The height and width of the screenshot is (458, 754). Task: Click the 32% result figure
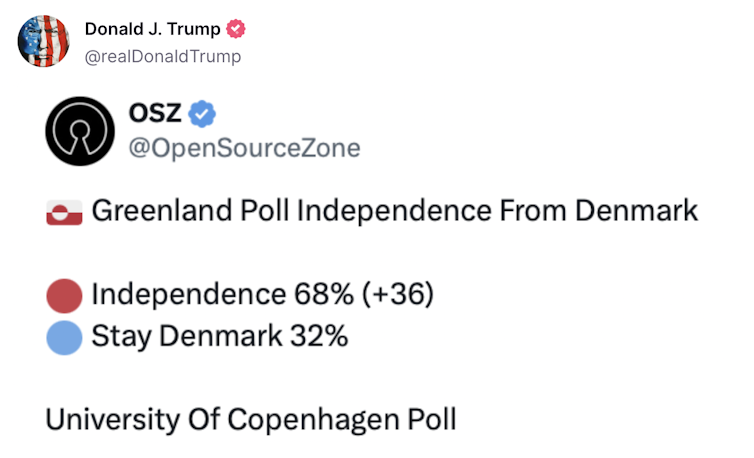pyautogui.click(x=319, y=337)
